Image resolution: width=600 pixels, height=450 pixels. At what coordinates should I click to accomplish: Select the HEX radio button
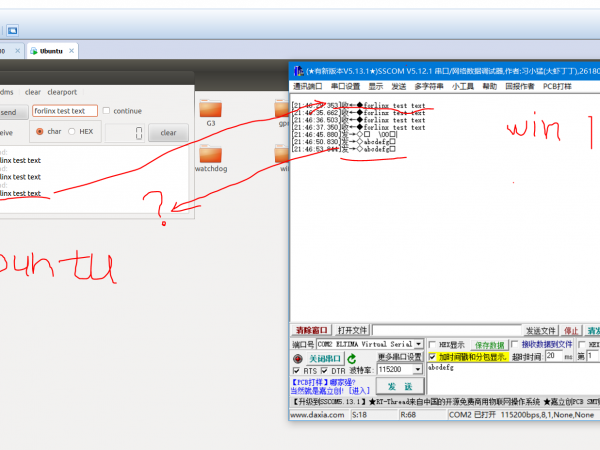pyautogui.click(x=72, y=131)
